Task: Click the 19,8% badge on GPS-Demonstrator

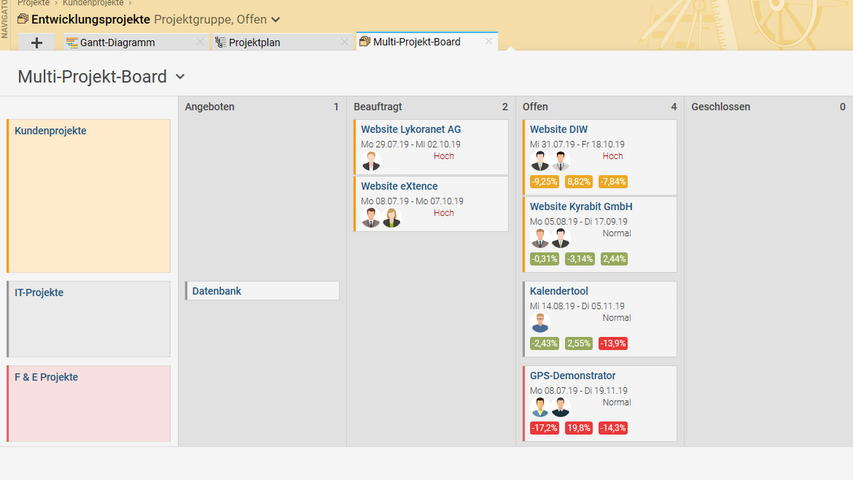Action: click(578, 428)
